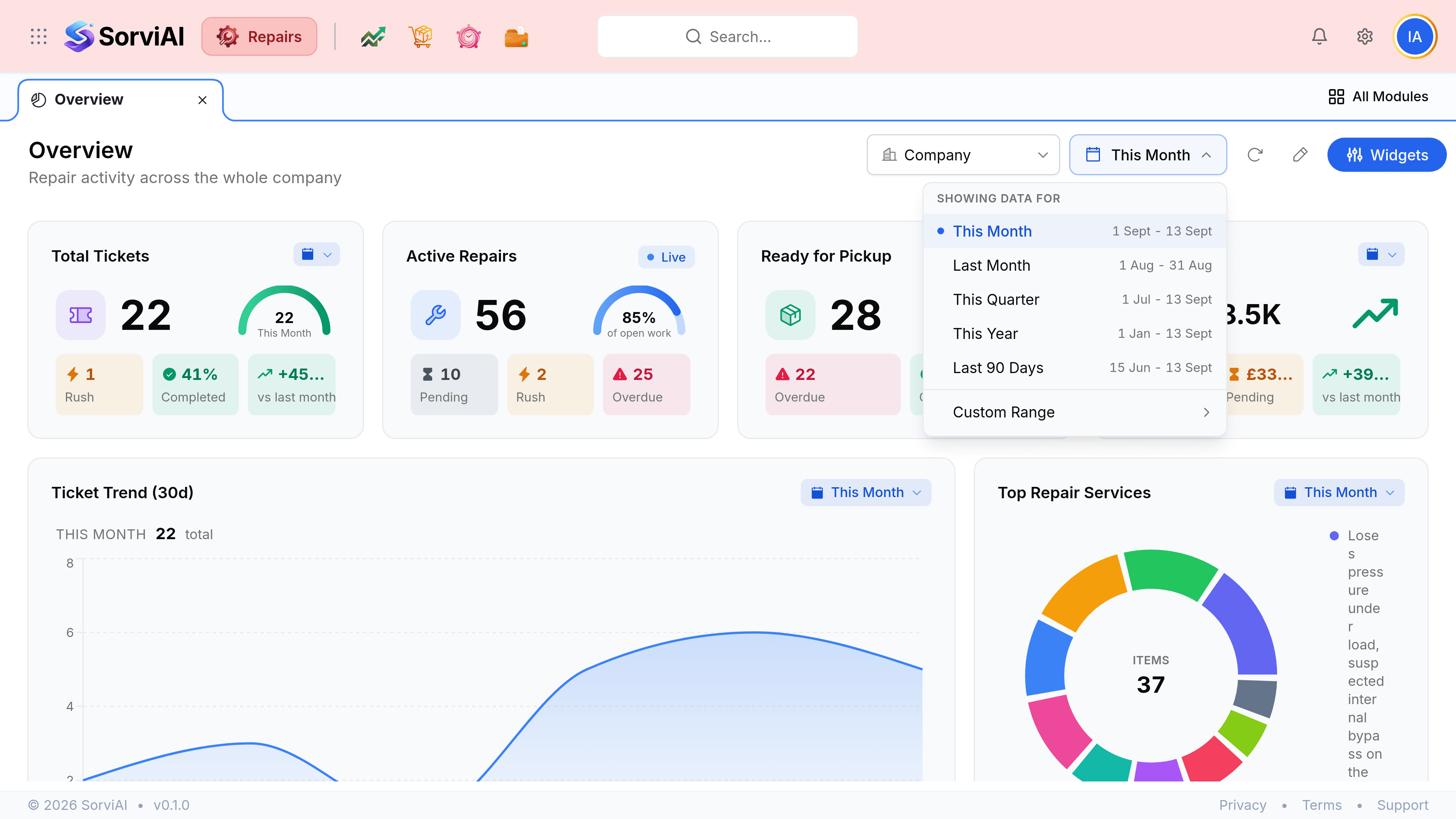Select the Repairs module button
This screenshot has width=1456, height=819.
(x=259, y=37)
